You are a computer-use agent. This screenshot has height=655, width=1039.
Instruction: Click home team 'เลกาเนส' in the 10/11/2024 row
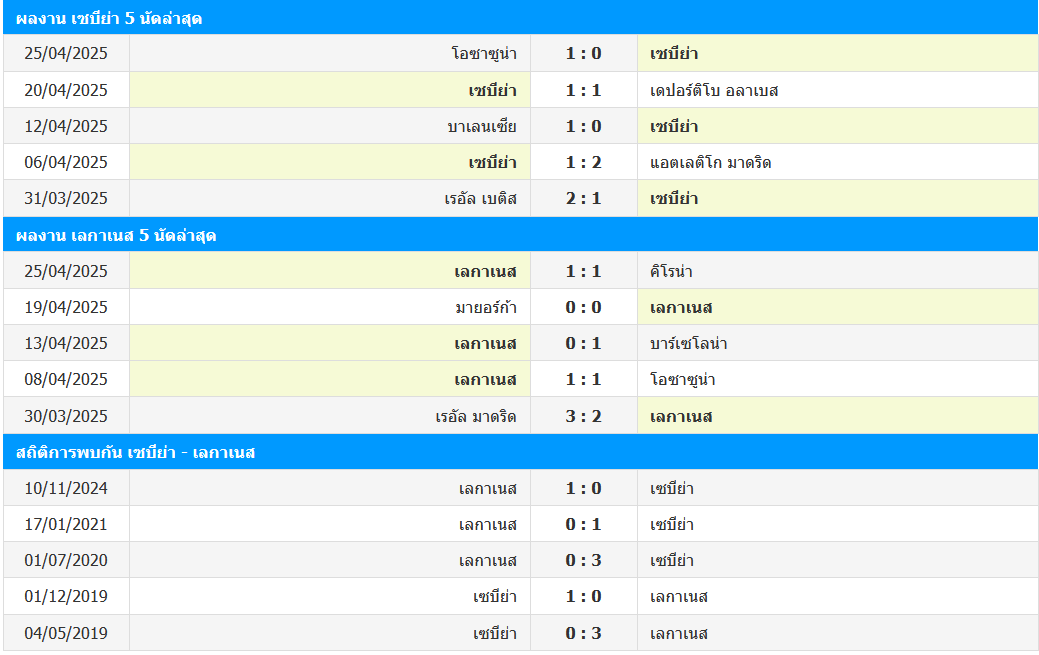[x=488, y=489]
